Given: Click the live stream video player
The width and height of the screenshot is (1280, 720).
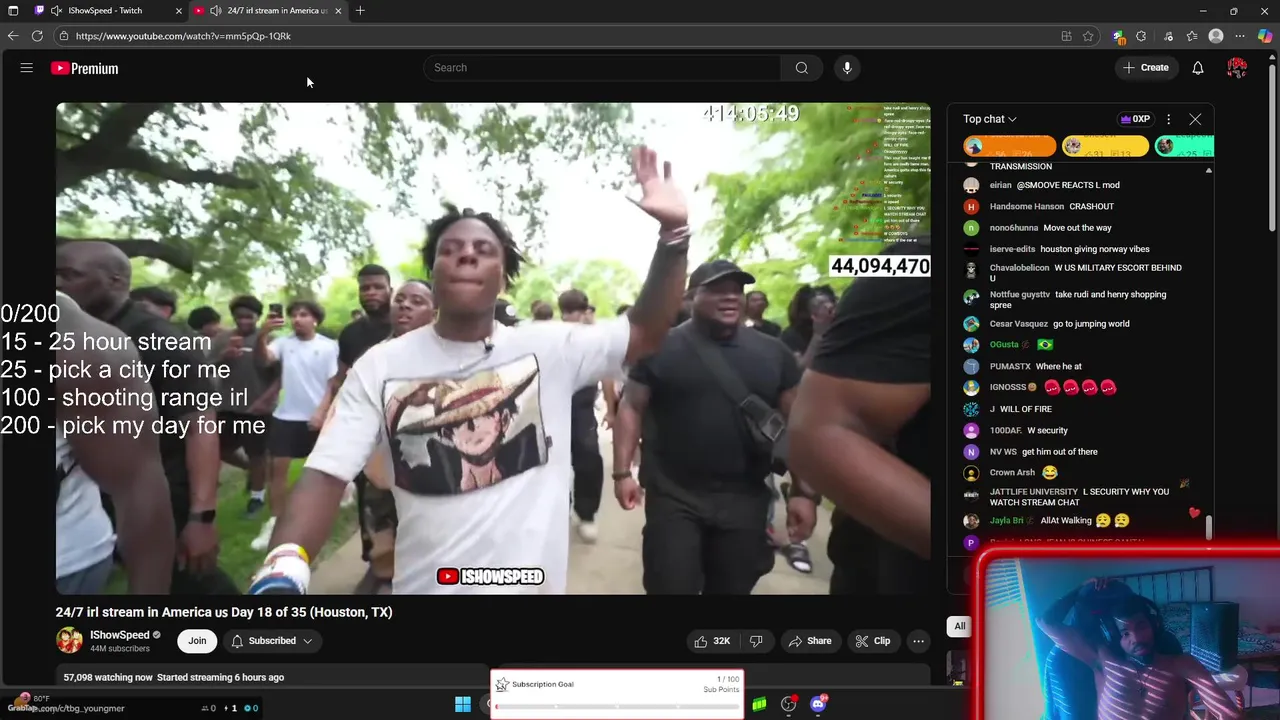Looking at the screenshot, I should [x=493, y=348].
